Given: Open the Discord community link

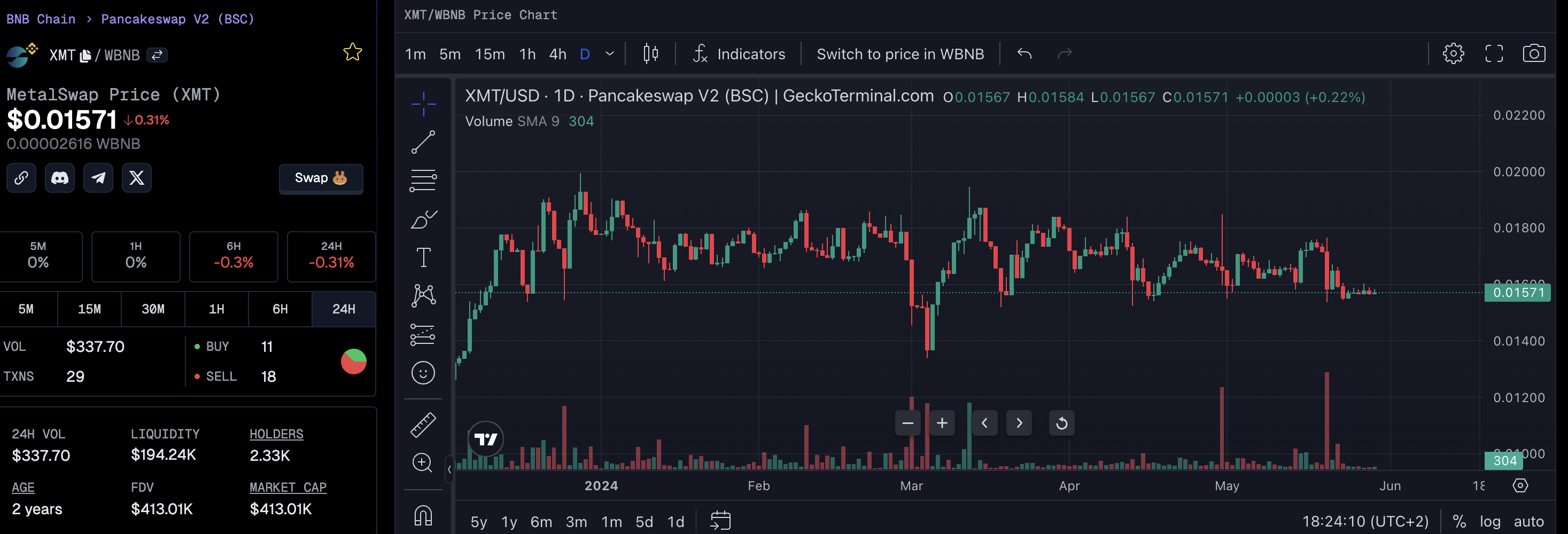Looking at the screenshot, I should [x=60, y=178].
